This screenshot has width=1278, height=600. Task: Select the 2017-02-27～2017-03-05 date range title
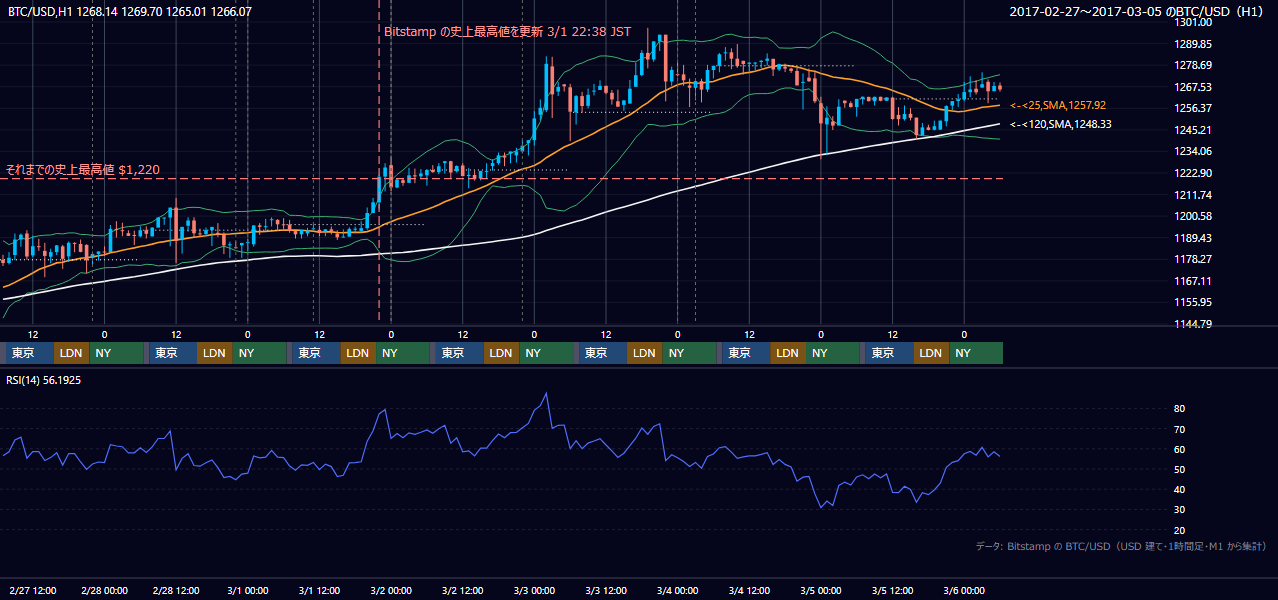pos(1138,12)
